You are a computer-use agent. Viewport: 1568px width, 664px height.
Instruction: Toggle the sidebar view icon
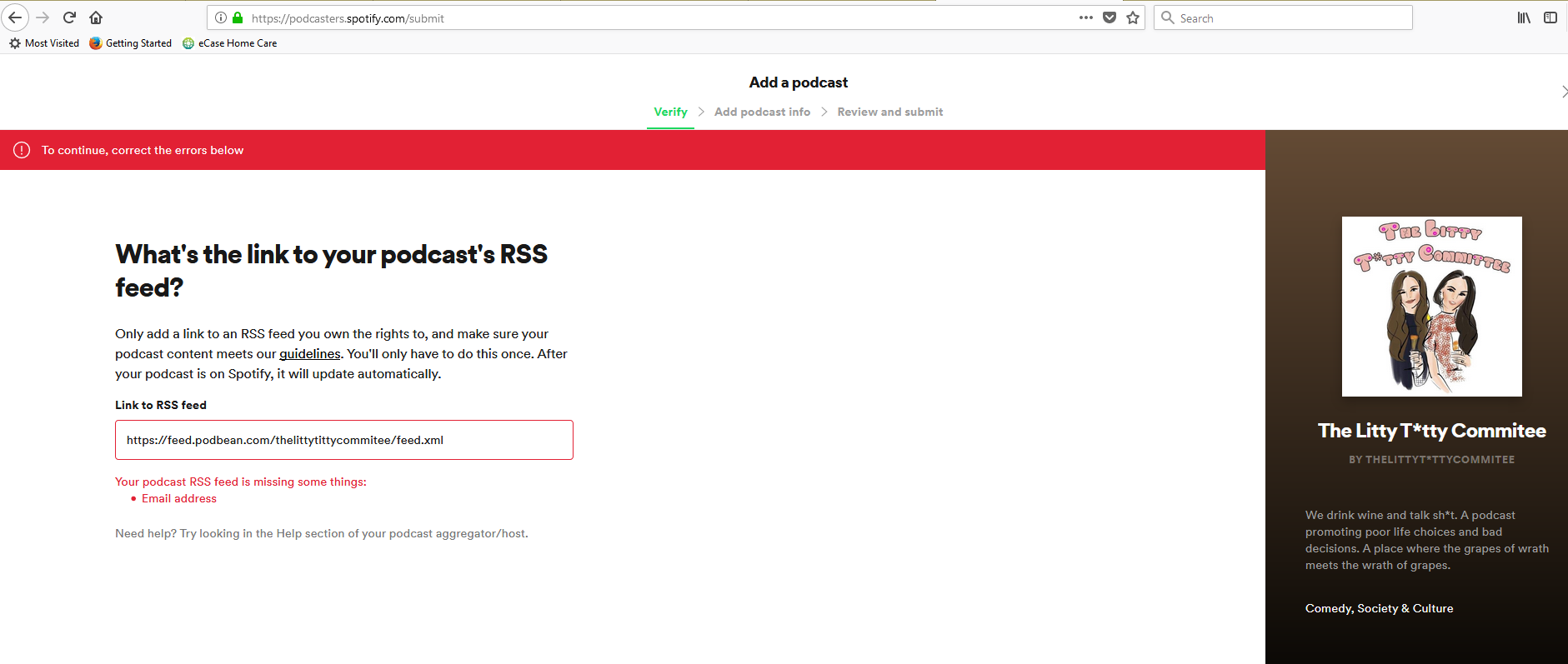1550,17
